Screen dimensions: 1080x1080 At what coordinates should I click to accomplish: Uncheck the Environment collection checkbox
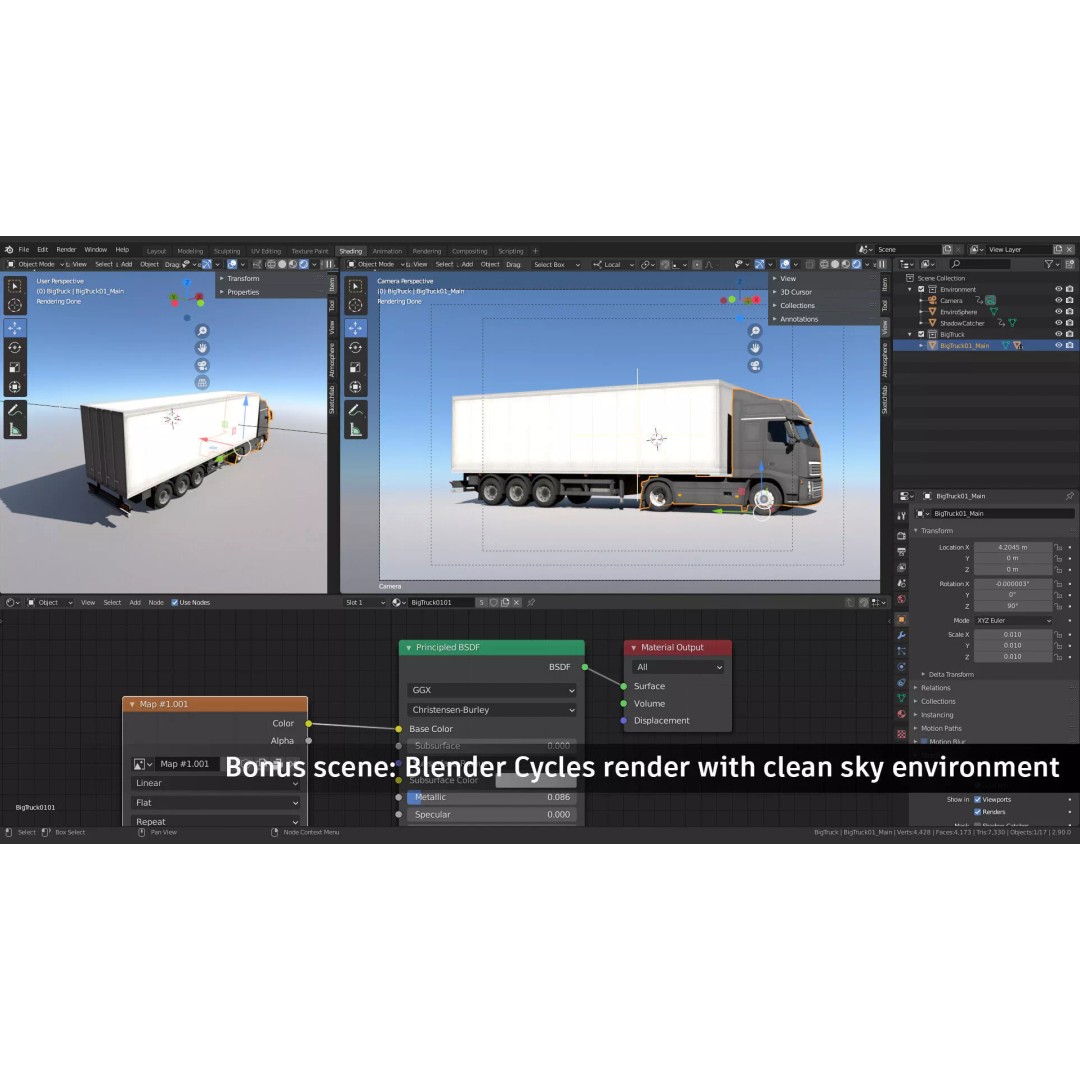(921, 290)
